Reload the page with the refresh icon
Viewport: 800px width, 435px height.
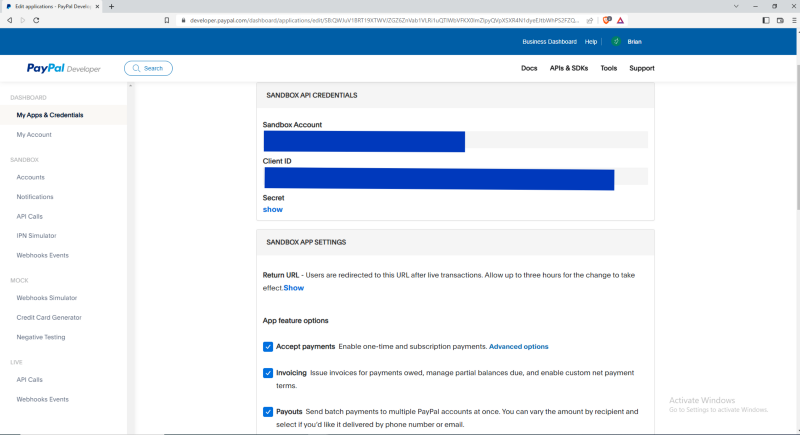pos(36,20)
